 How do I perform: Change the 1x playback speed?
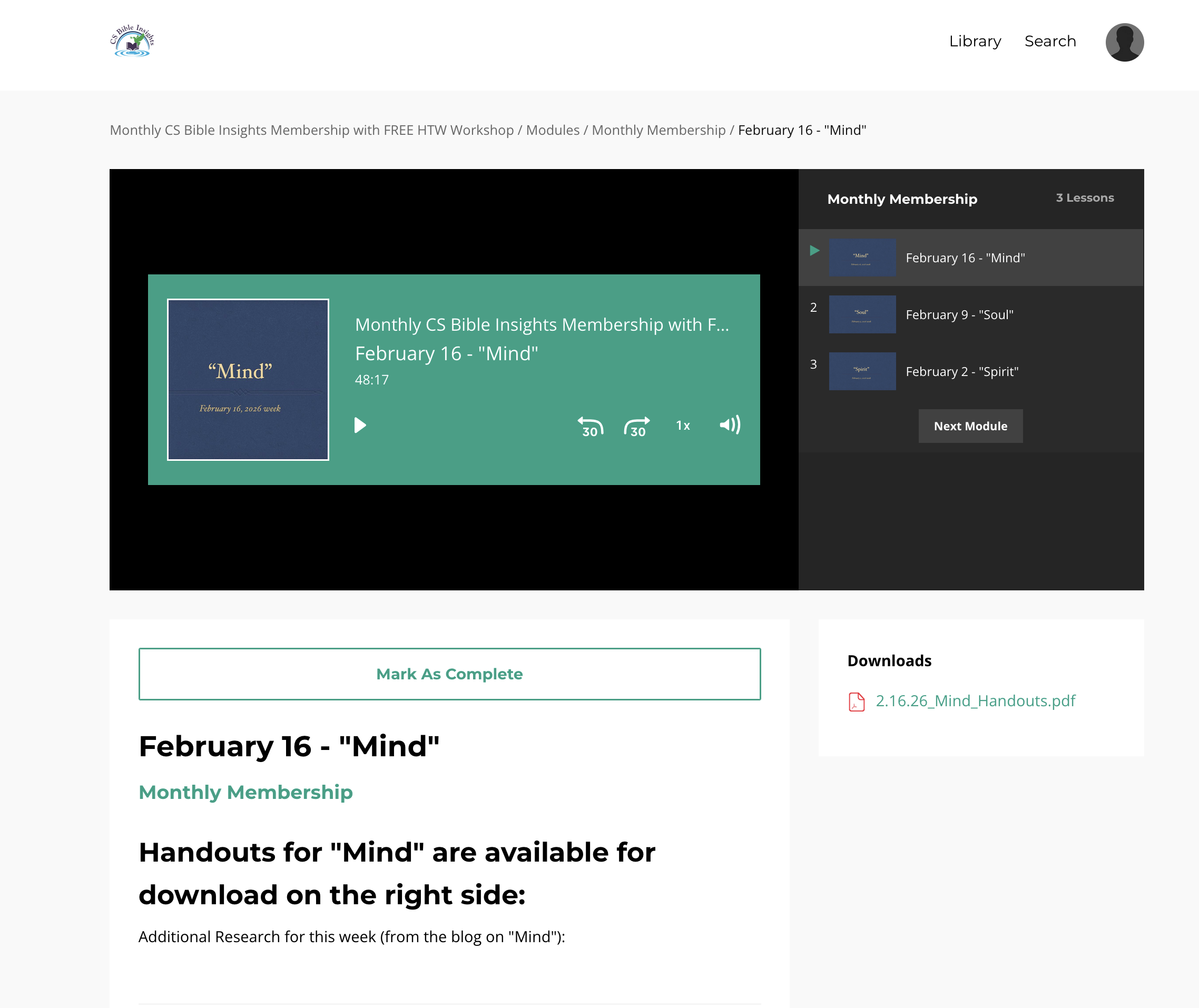click(683, 426)
